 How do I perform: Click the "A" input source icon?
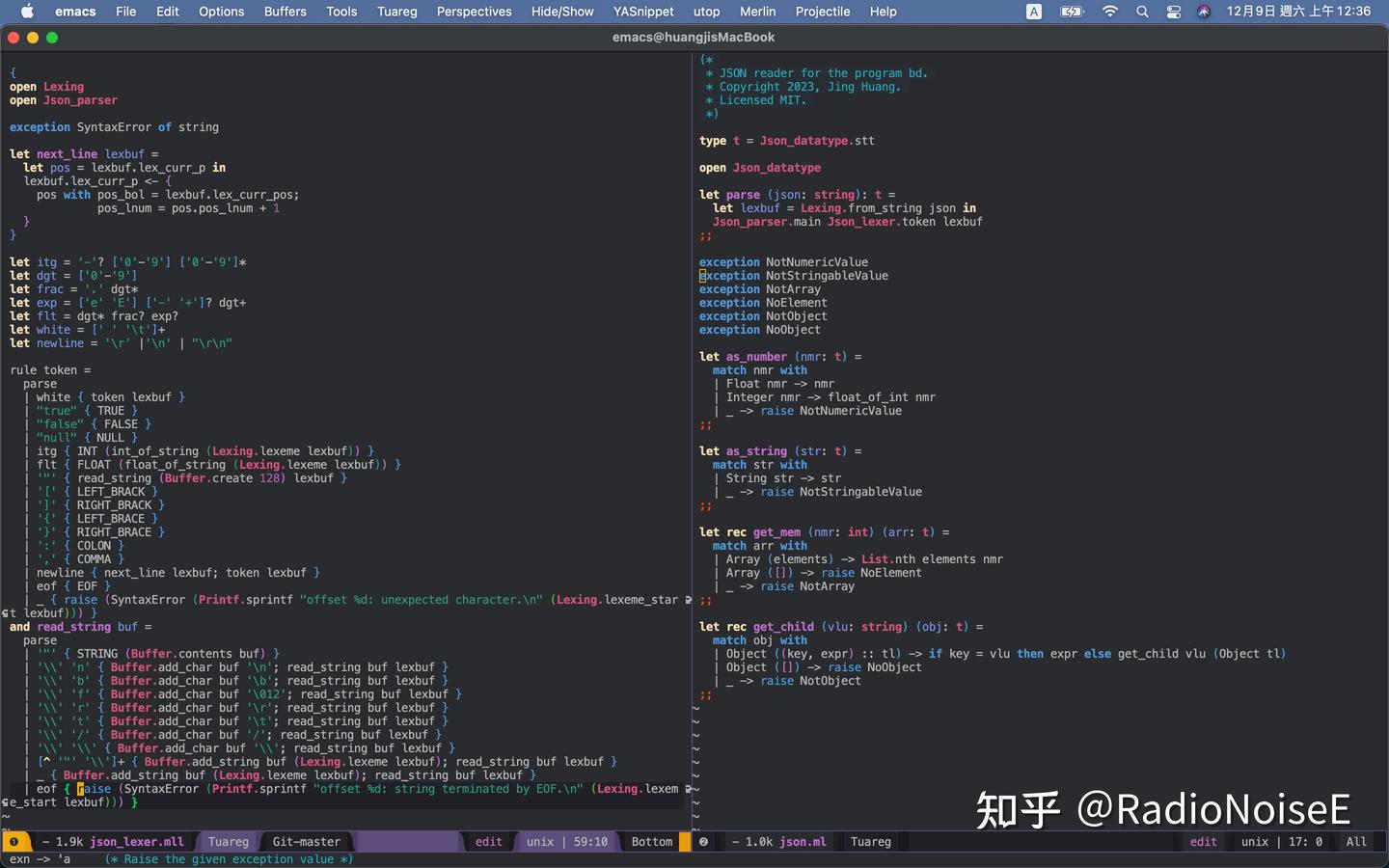tap(1034, 12)
